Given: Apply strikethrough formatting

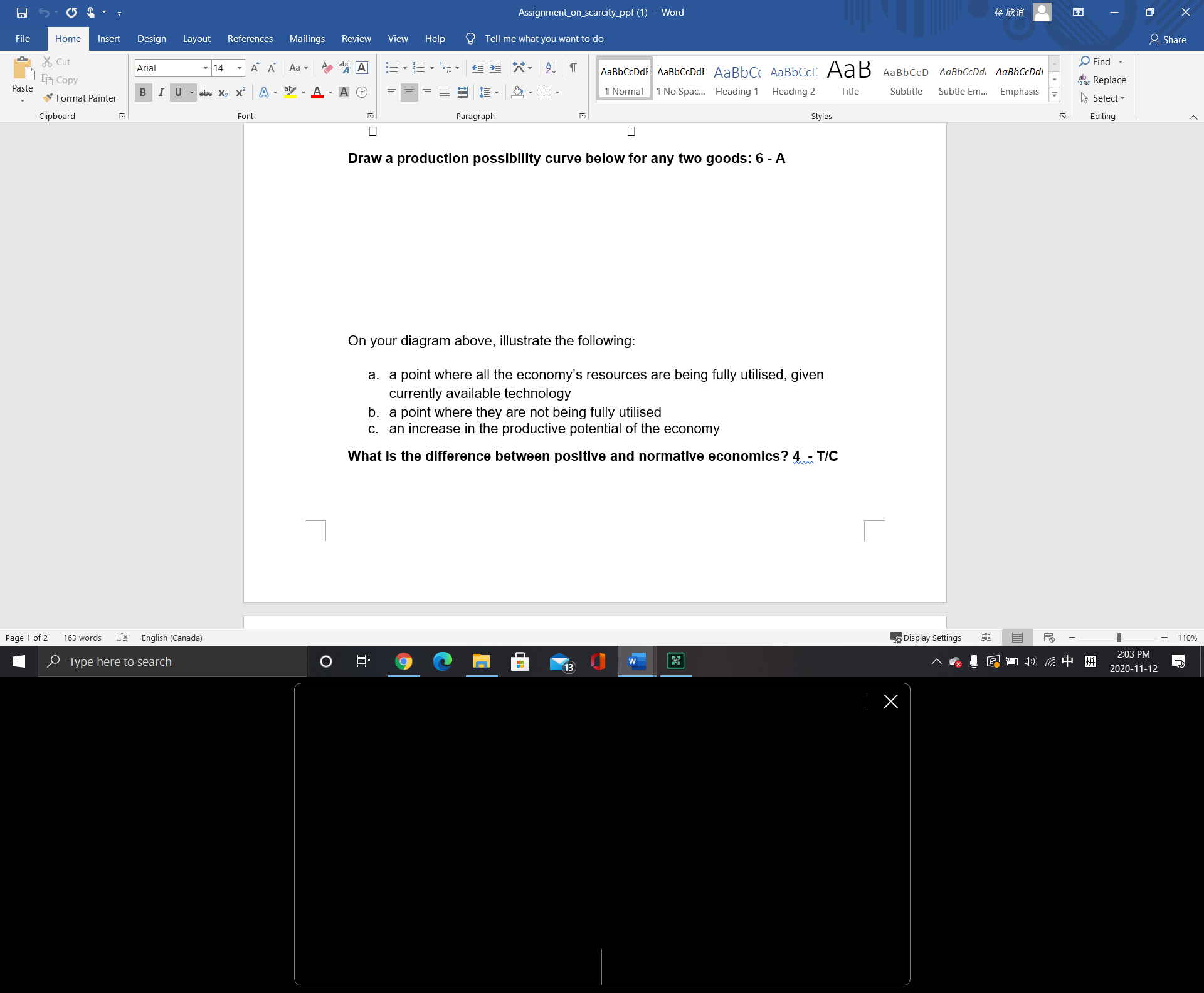Looking at the screenshot, I should 206,92.
